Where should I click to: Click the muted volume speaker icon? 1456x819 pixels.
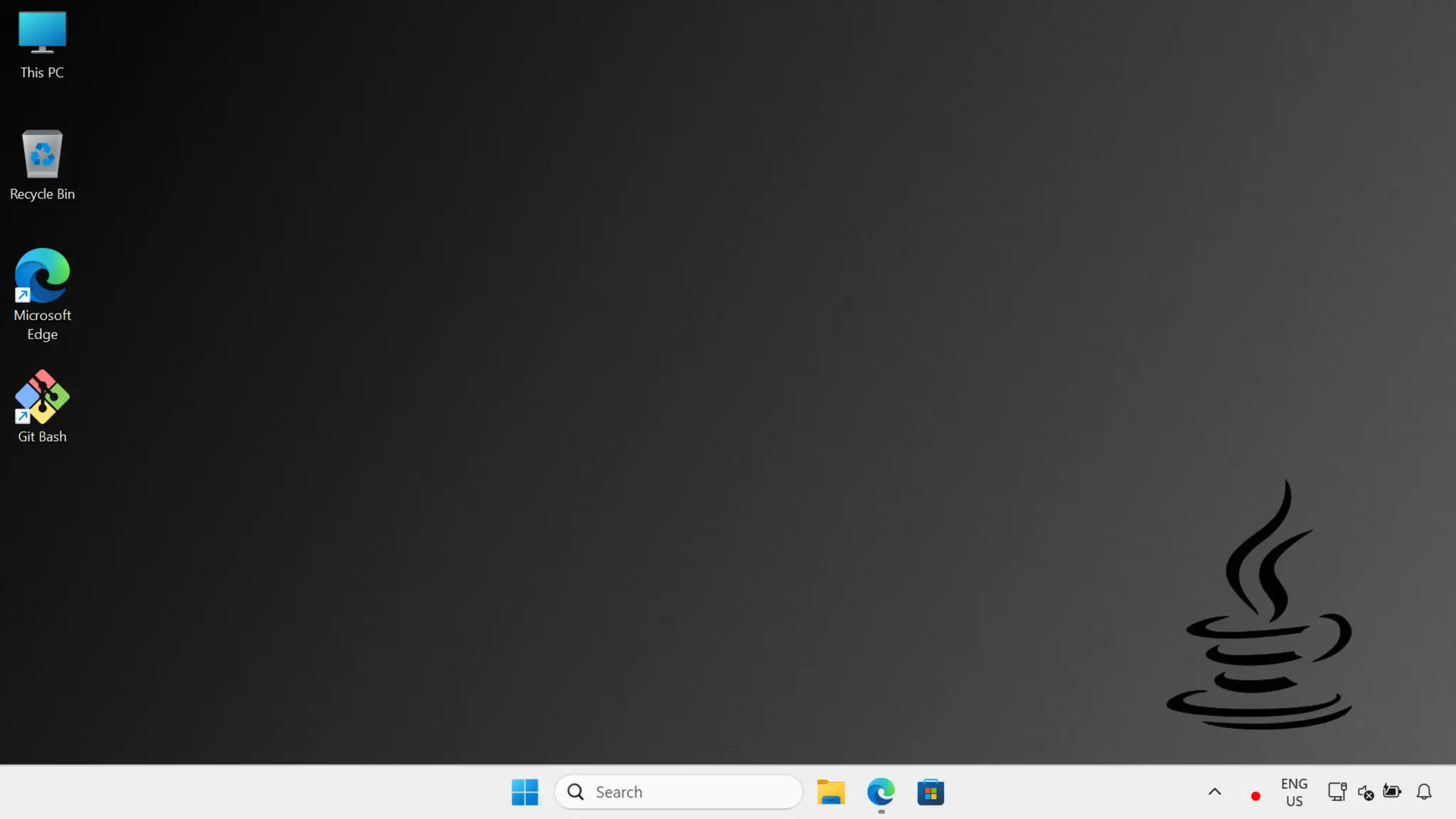(x=1365, y=792)
